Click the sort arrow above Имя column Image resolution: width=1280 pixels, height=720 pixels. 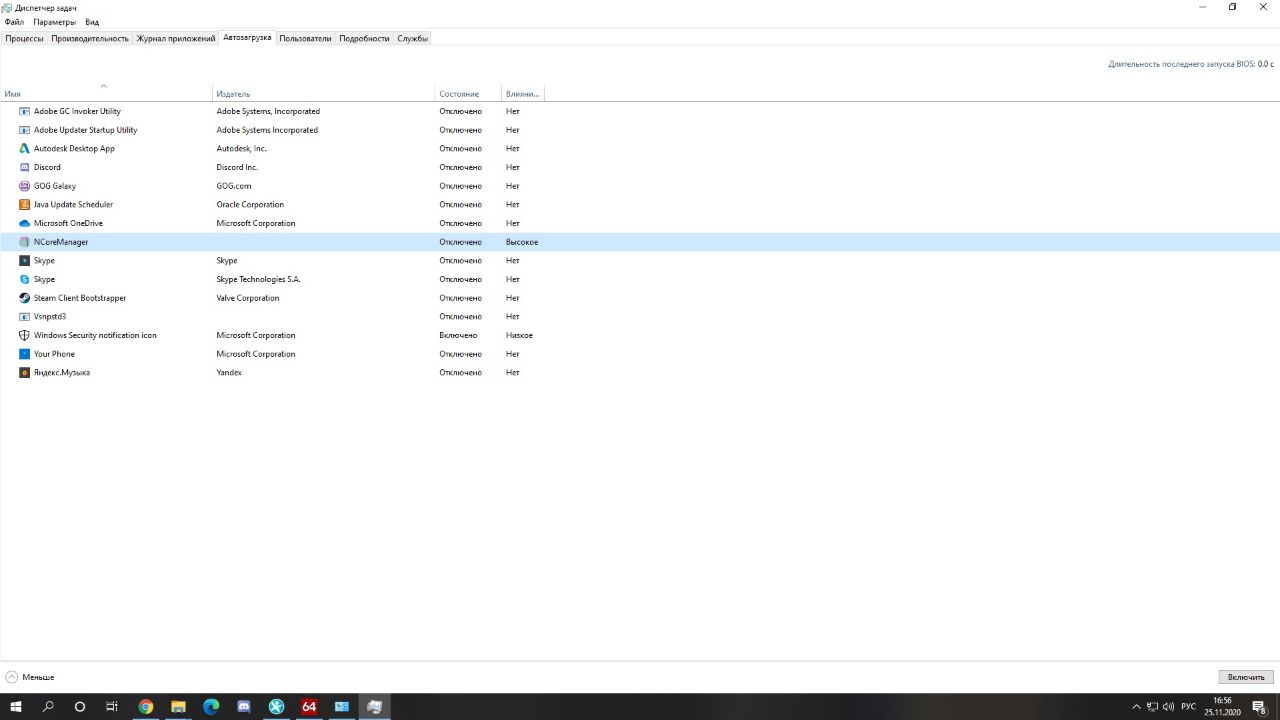(104, 85)
